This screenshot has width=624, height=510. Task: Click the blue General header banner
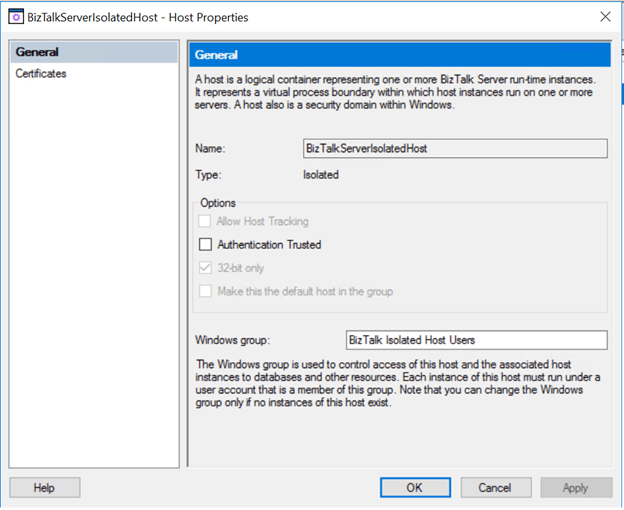point(399,55)
